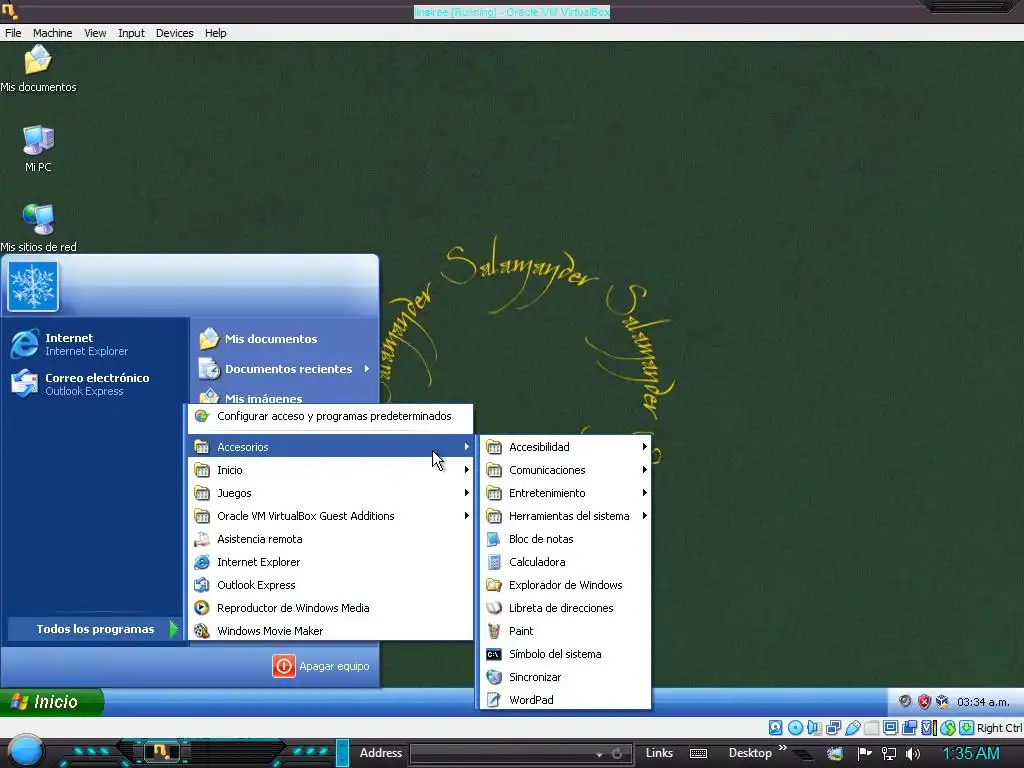Expand the Desktop toolbar chevron

click(x=783, y=748)
